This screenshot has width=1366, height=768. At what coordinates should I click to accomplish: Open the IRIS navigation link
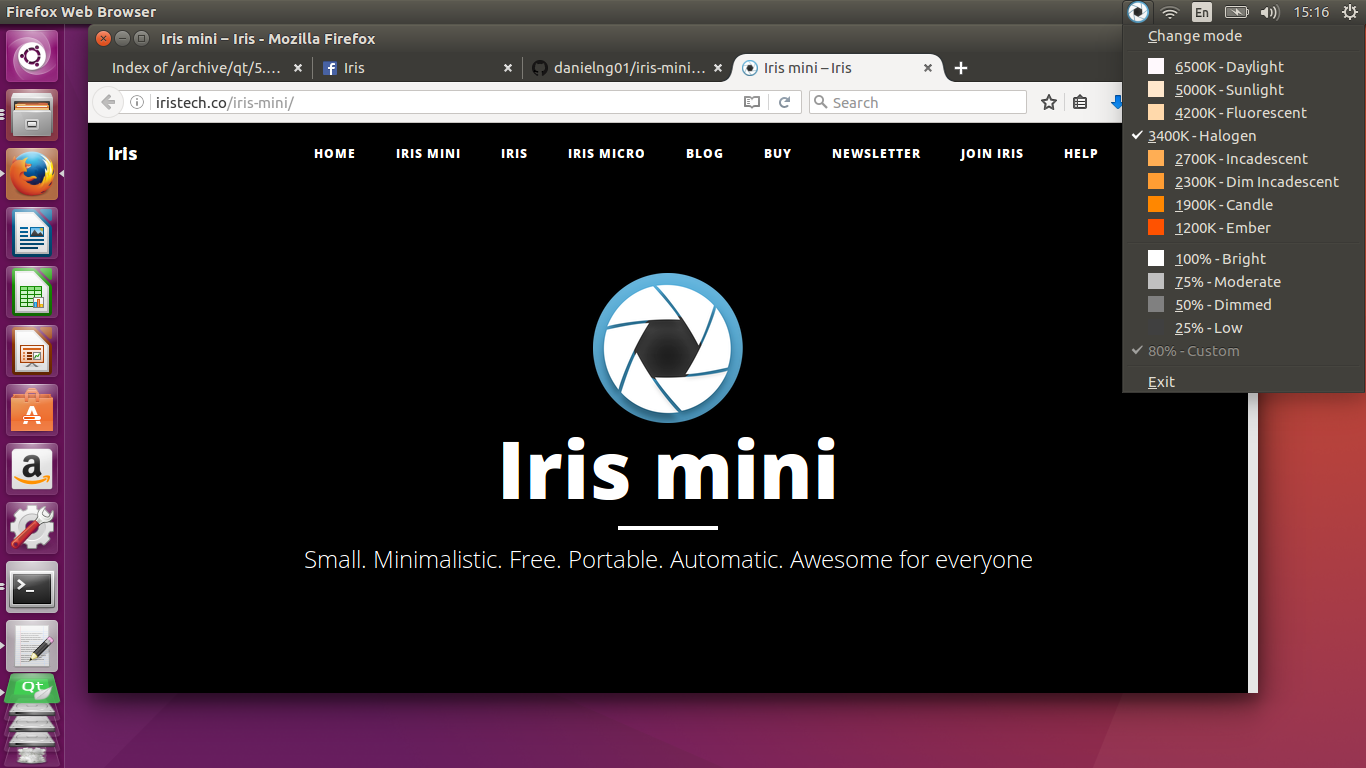point(514,154)
